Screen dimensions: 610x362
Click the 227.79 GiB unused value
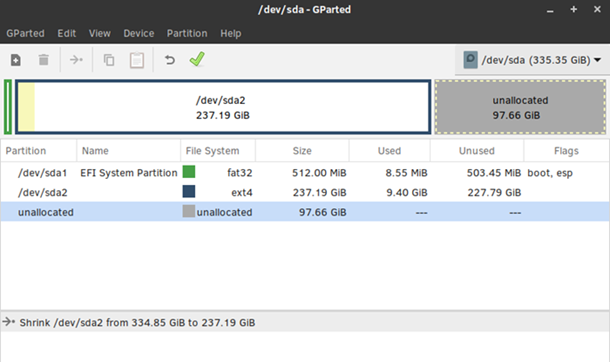[494, 192]
